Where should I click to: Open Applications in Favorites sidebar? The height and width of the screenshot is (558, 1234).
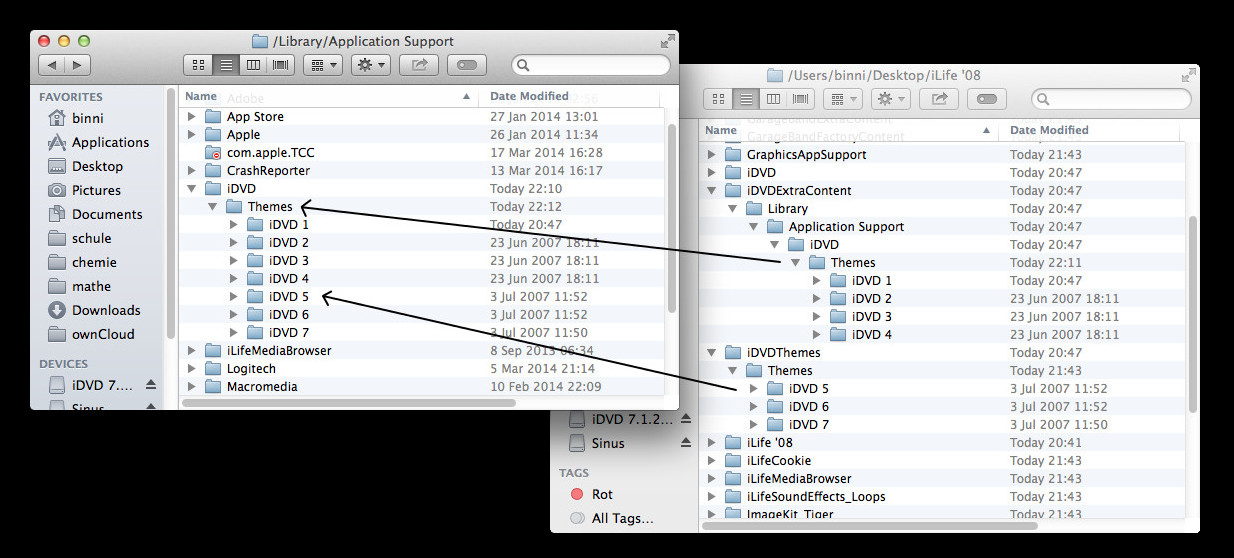coord(98,142)
